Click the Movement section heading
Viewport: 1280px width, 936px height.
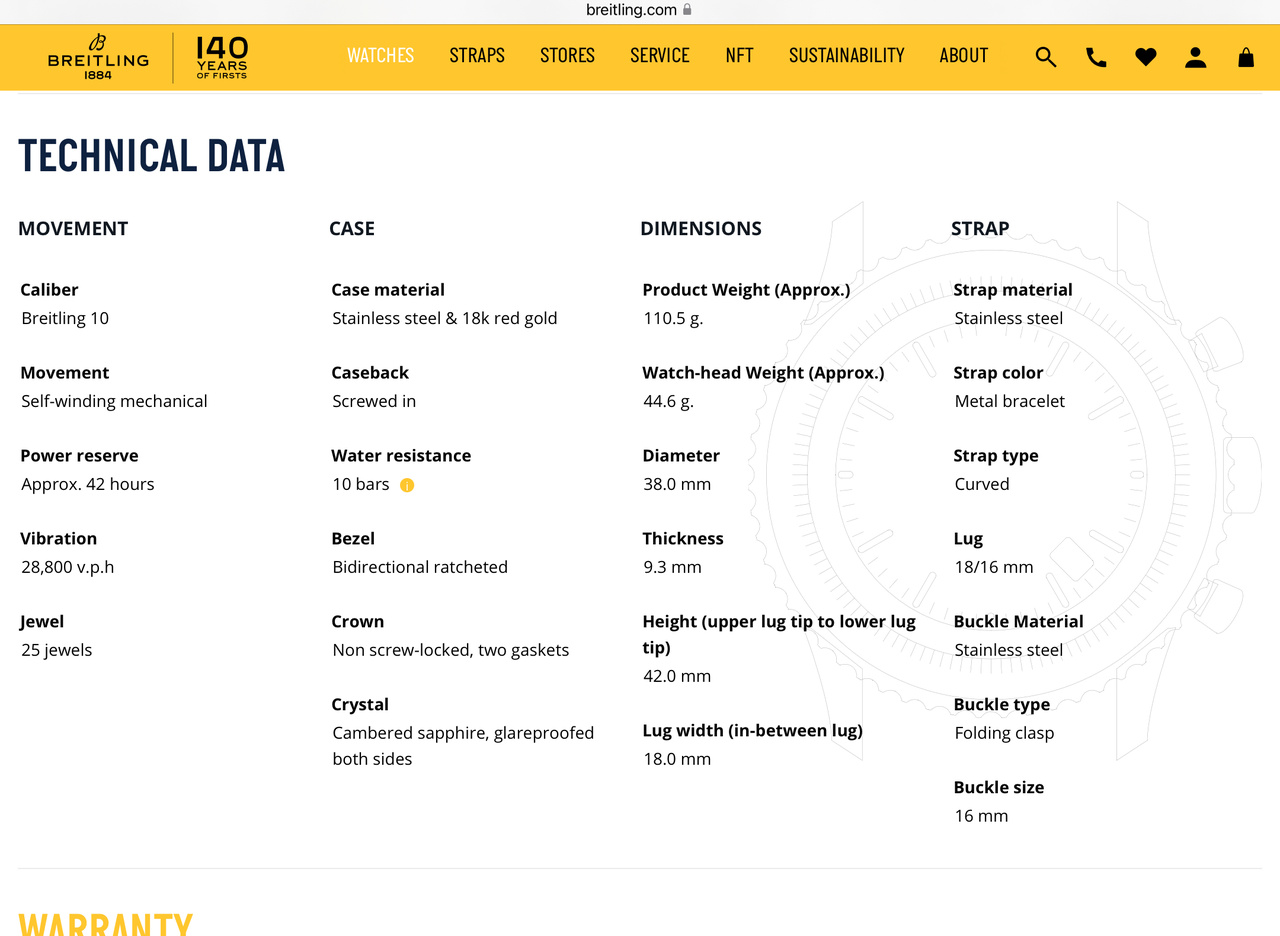[x=73, y=228]
